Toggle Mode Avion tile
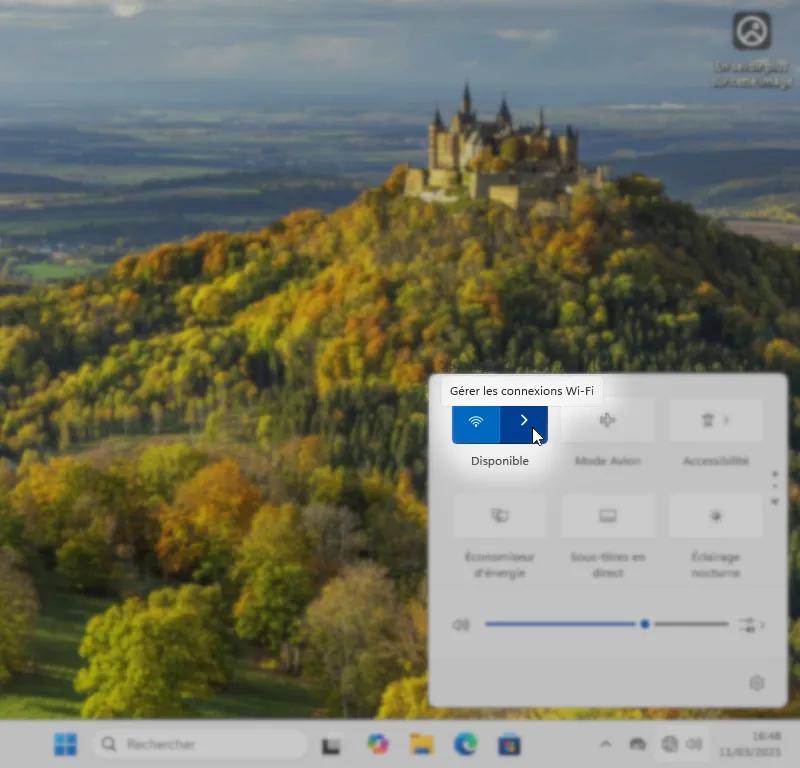Screen dimensions: 800x768 607,421
